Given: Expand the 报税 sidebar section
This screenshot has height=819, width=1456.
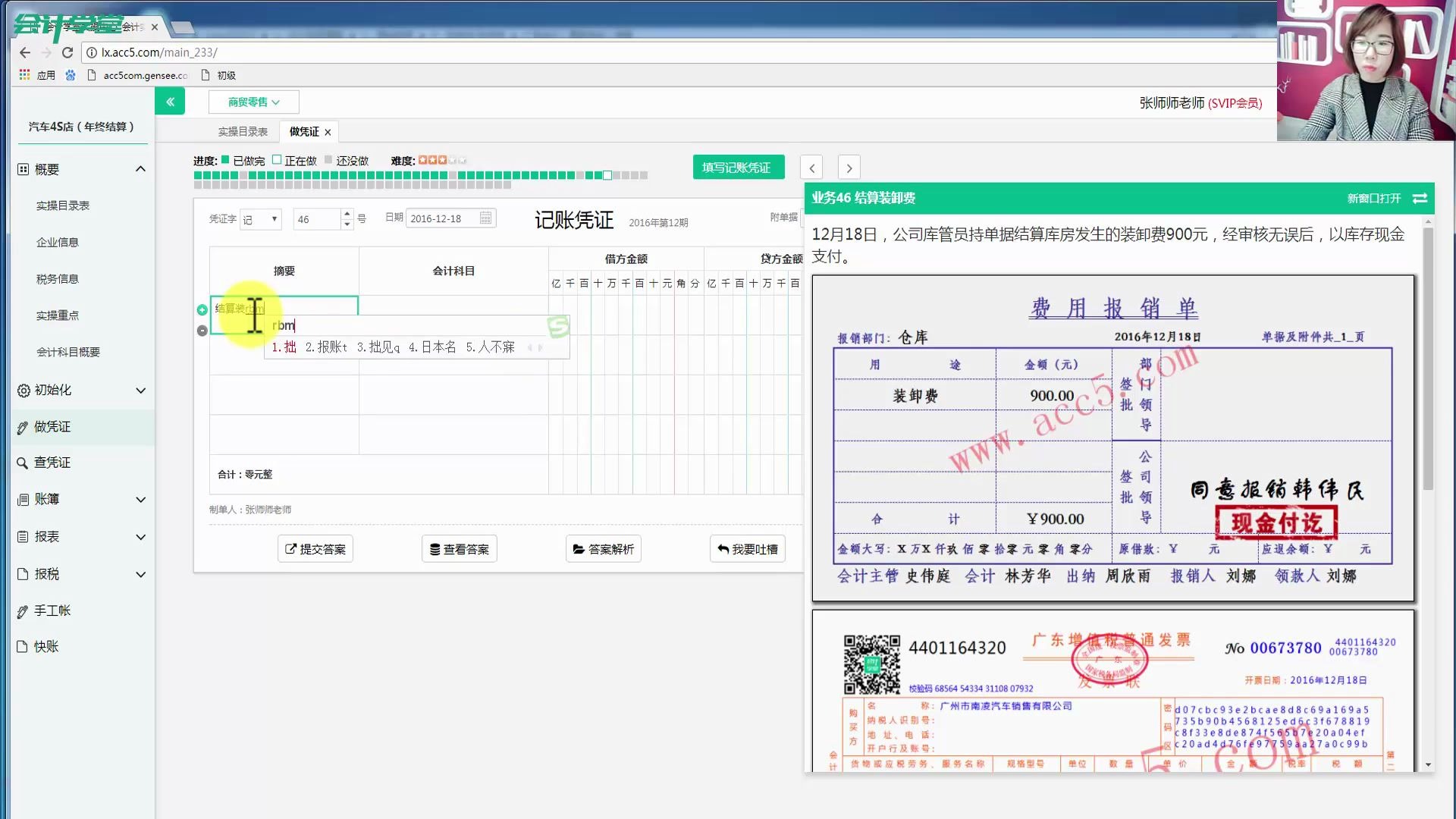Looking at the screenshot, I should tap(140, 575).
